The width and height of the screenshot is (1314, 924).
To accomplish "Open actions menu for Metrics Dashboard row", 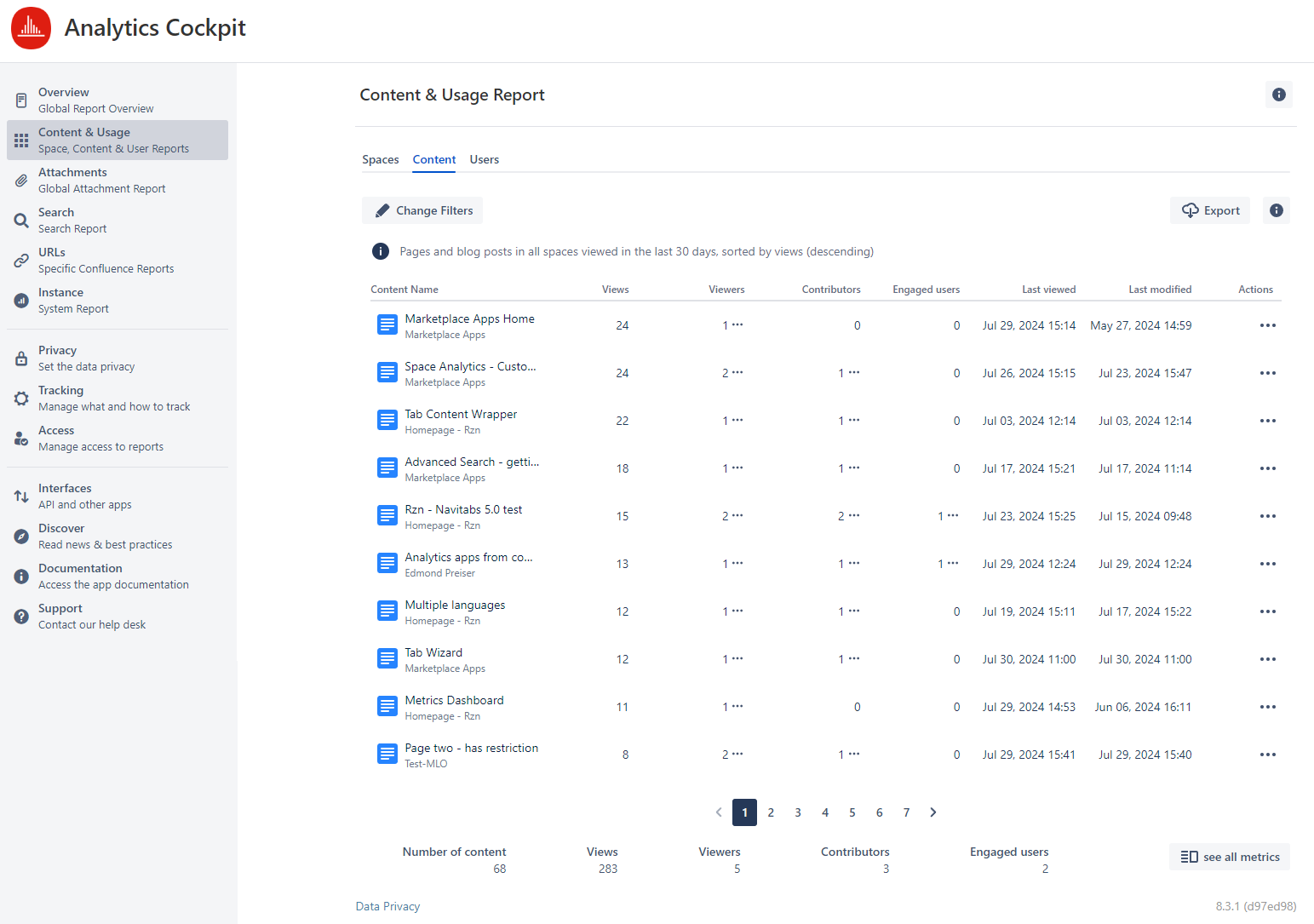I will [x=1267, y=707].
